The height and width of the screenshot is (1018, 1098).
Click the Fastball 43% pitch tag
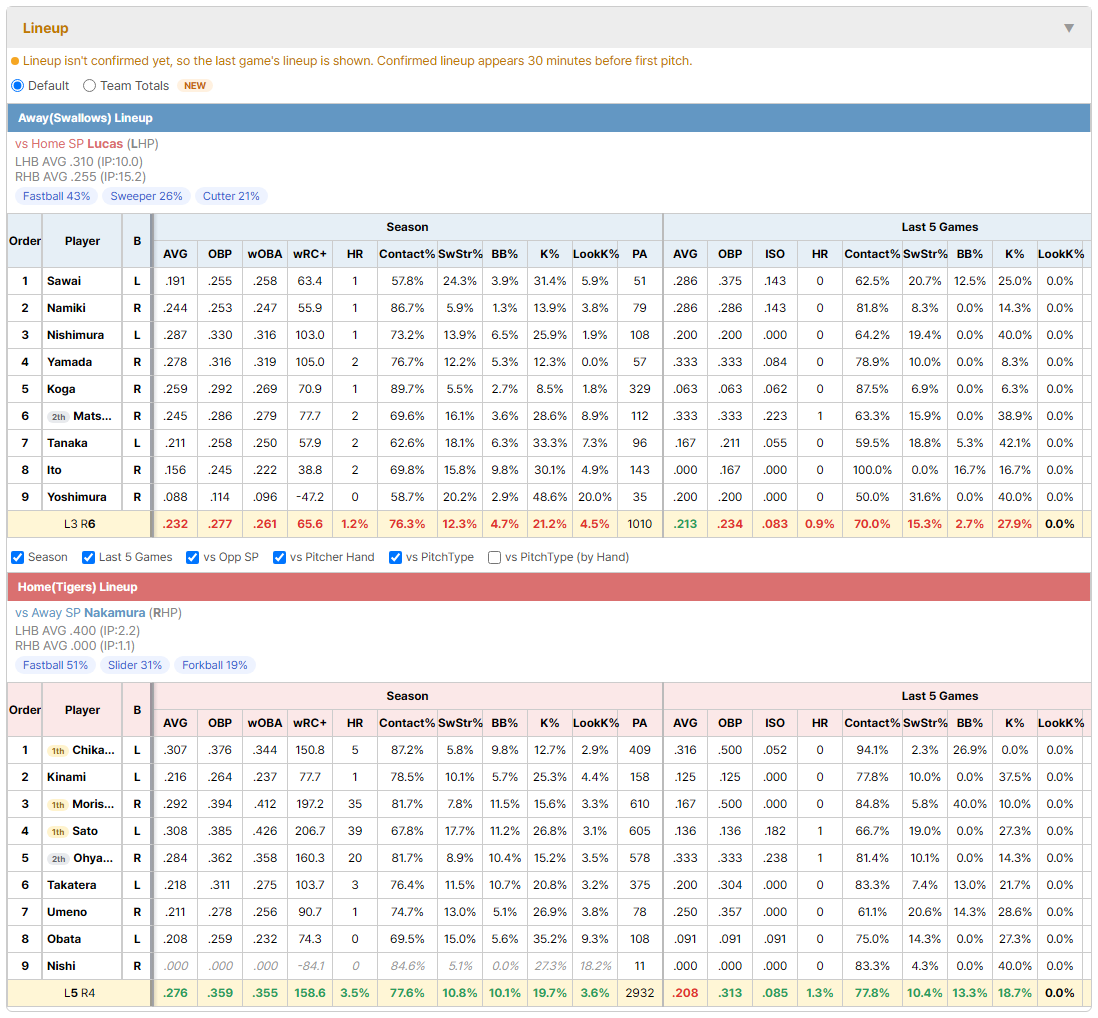click(x=57, y=196)
